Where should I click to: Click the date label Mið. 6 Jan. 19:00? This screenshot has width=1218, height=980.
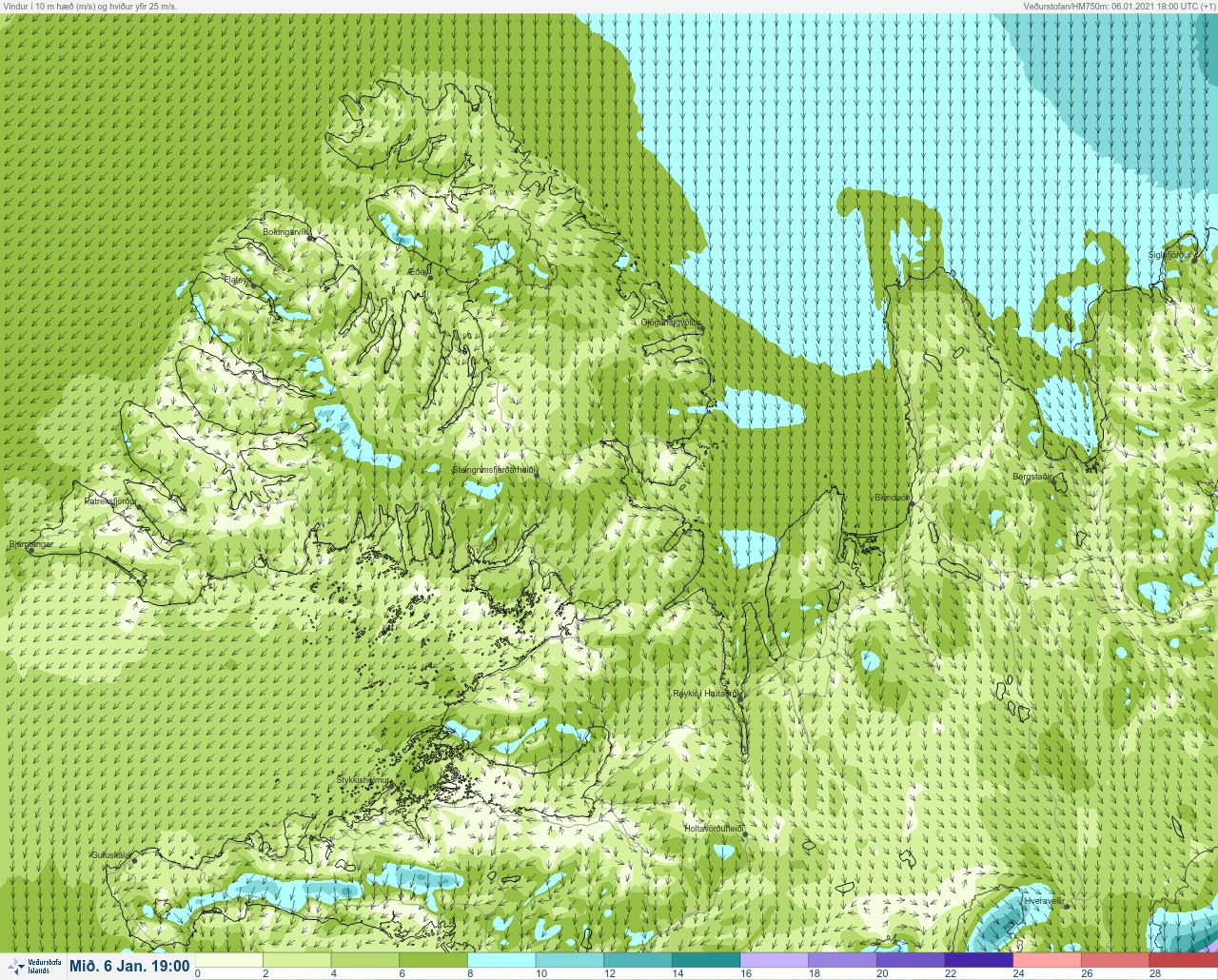129,966
